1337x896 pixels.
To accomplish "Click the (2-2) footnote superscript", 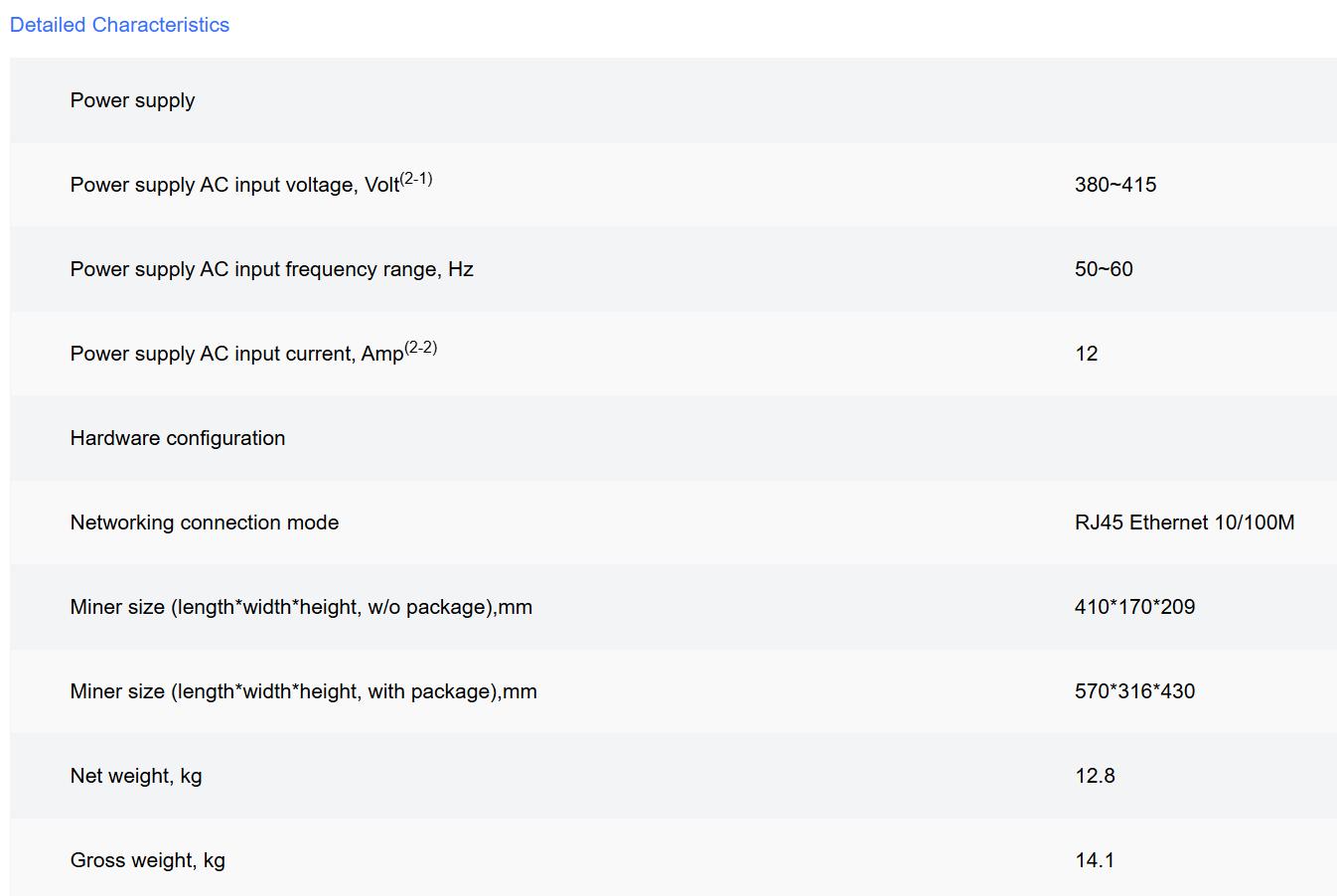I will tap(420, 348).
